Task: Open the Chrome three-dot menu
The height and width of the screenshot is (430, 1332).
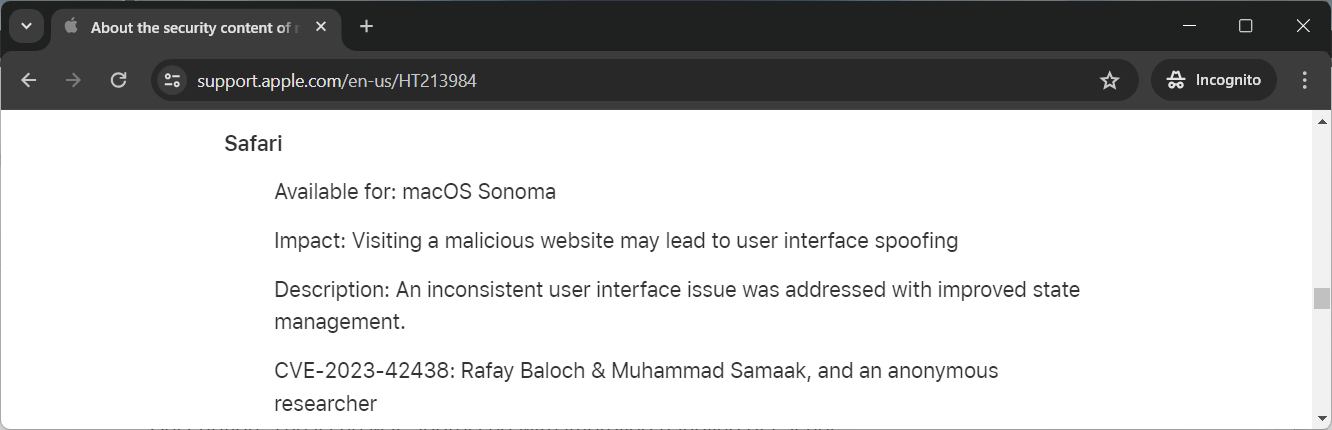Action: pyautogui.click(x=1304, y=81)
